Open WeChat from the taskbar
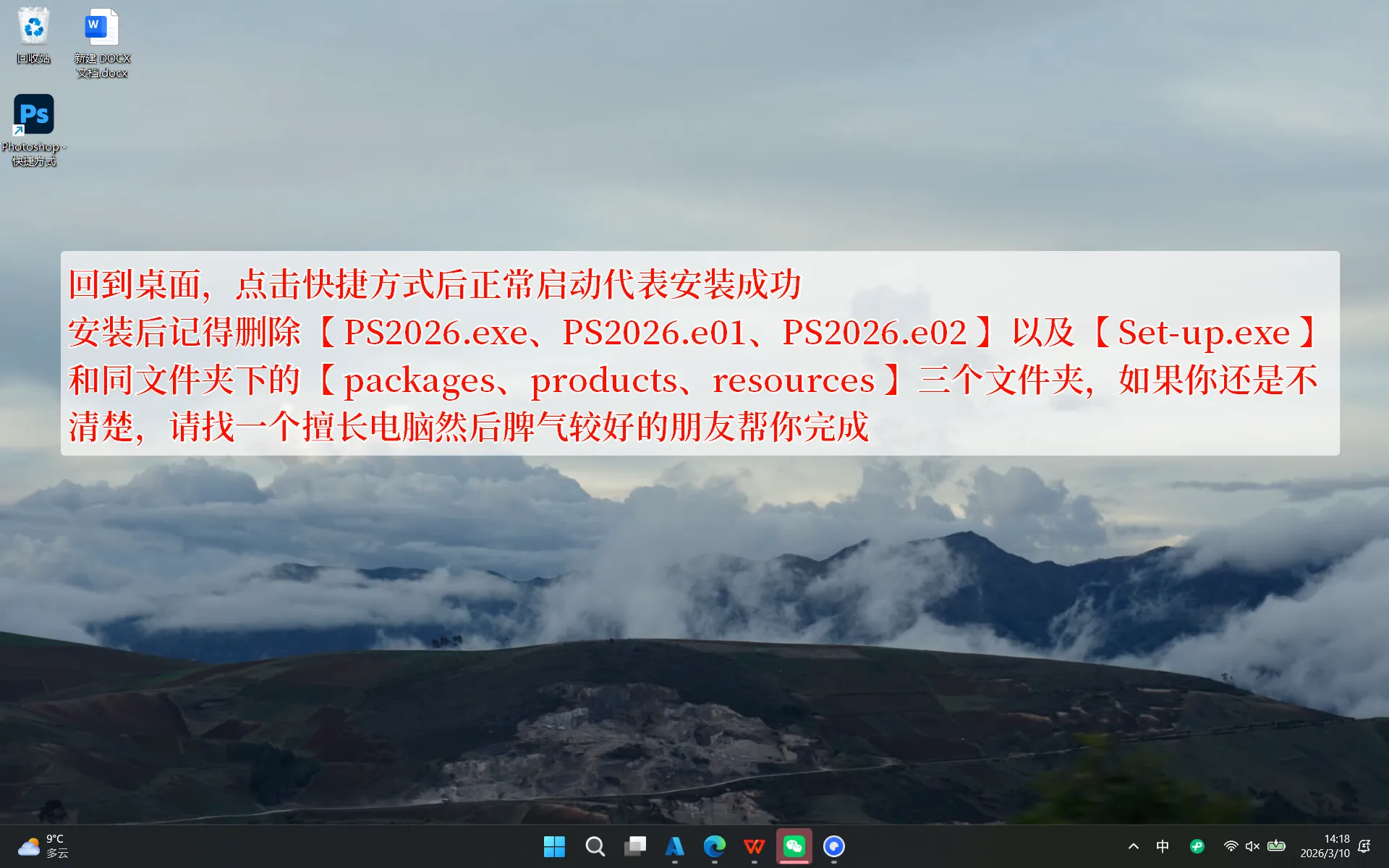Viewport: 1389px width, 868px height. [794, 846]
